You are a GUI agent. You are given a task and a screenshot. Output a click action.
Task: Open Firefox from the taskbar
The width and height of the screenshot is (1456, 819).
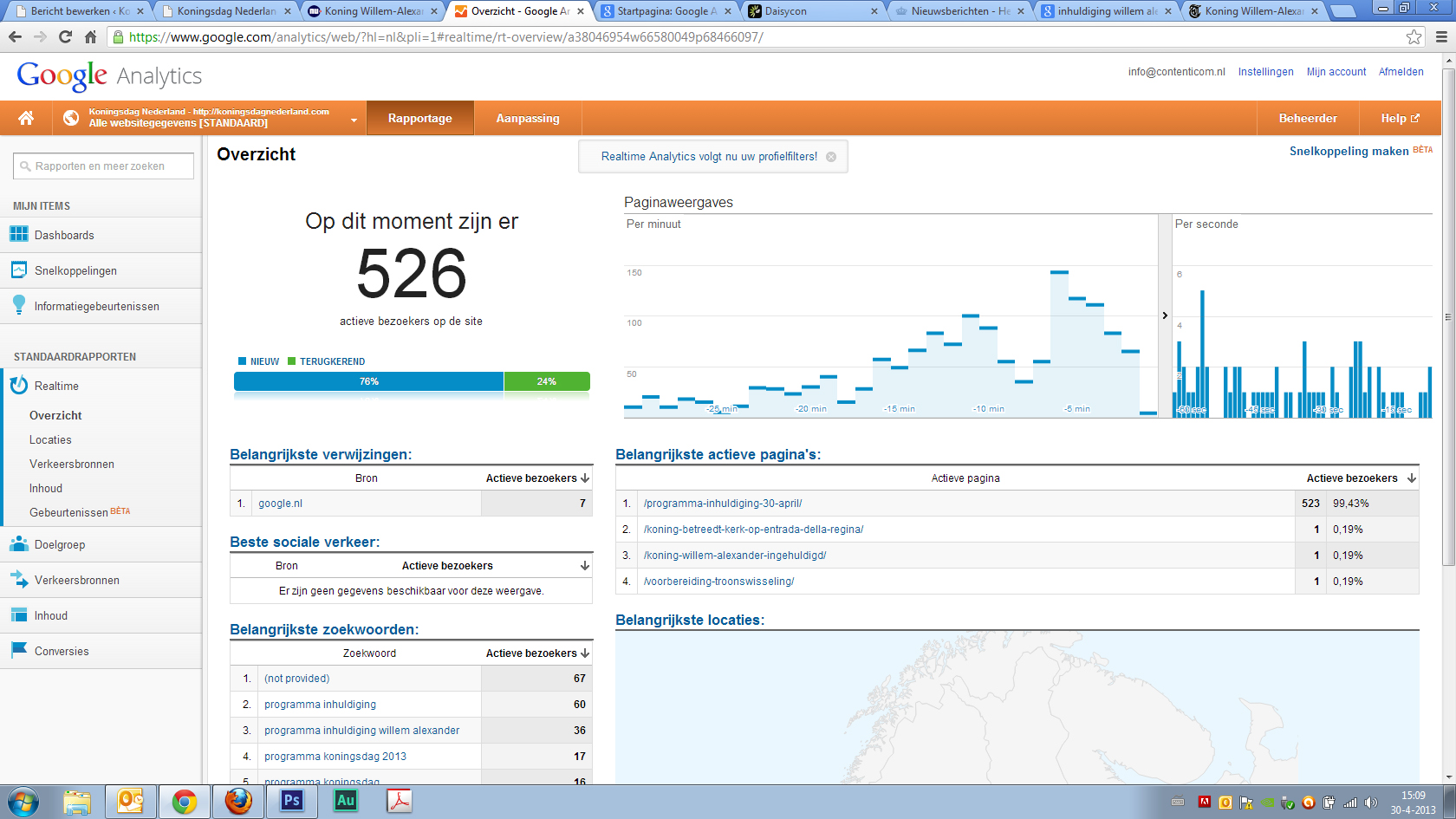coord(238,801)
